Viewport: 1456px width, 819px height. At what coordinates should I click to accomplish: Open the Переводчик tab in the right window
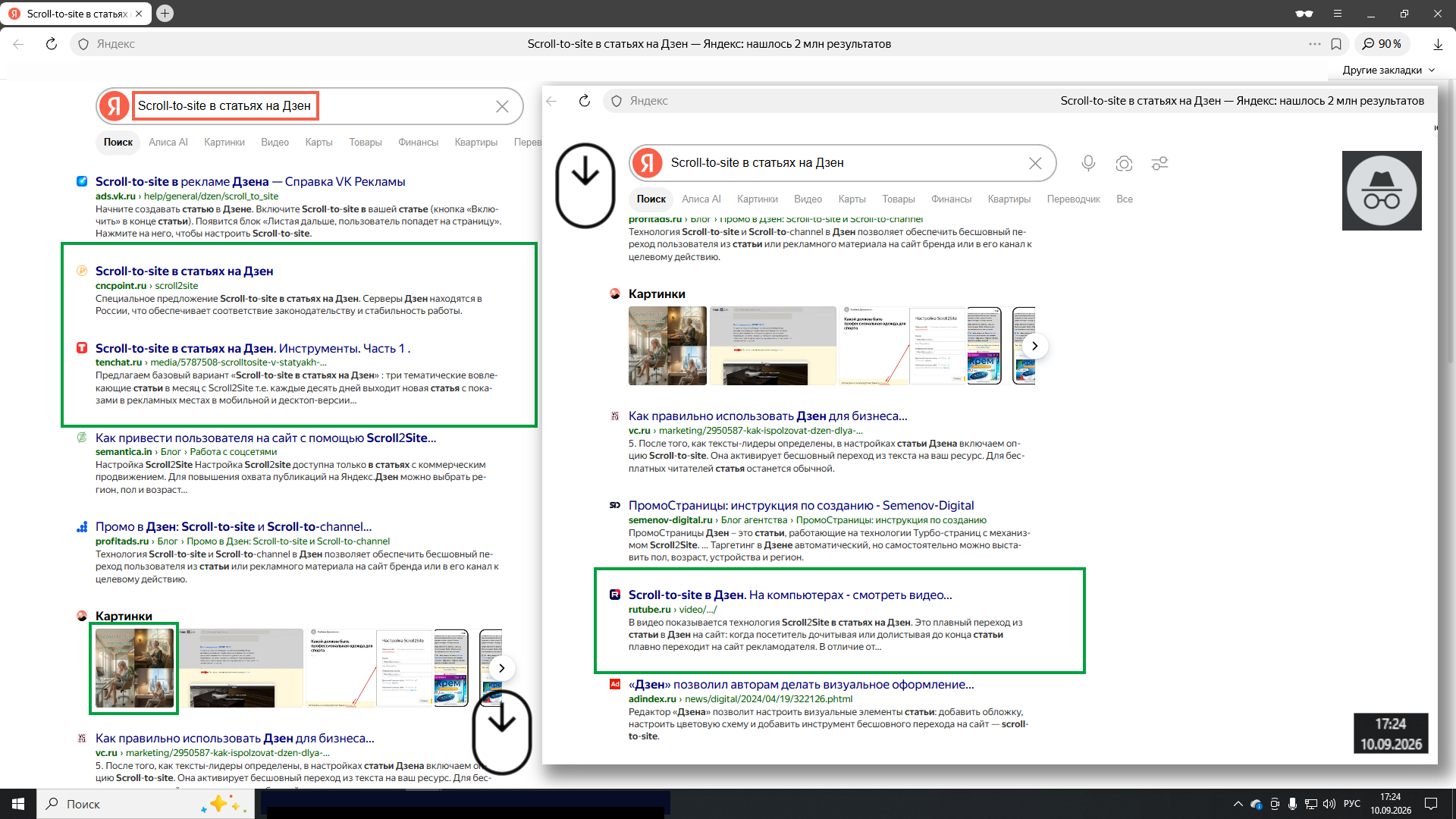pos(1073,199)
